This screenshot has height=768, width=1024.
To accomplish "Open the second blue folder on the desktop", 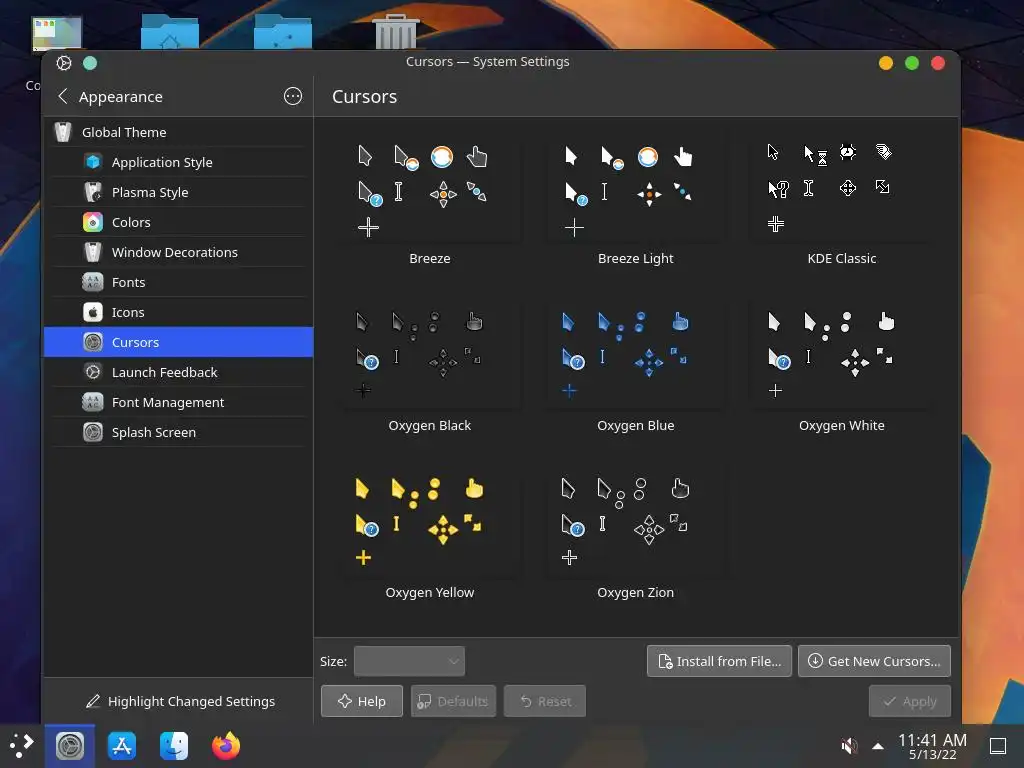I will pyautogui.click(x=283, y=31).
